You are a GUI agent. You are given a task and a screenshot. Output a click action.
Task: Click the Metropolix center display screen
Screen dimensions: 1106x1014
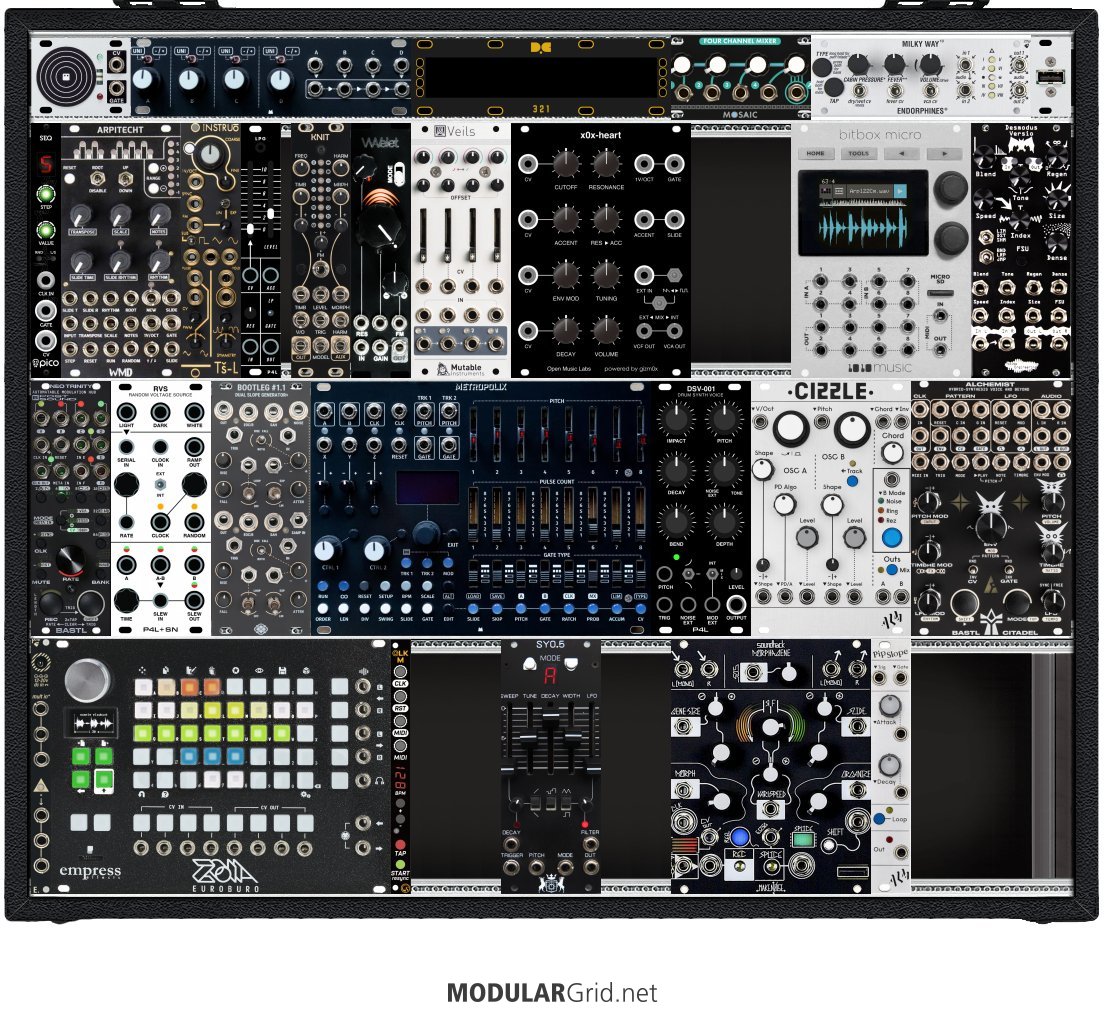[x=427, y=489]
